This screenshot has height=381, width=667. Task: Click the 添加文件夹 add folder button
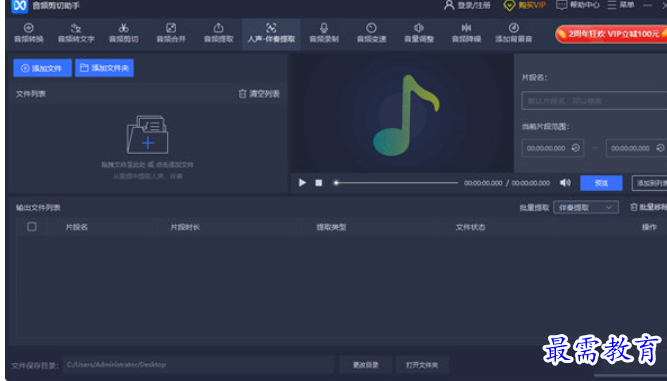(104, 68)
